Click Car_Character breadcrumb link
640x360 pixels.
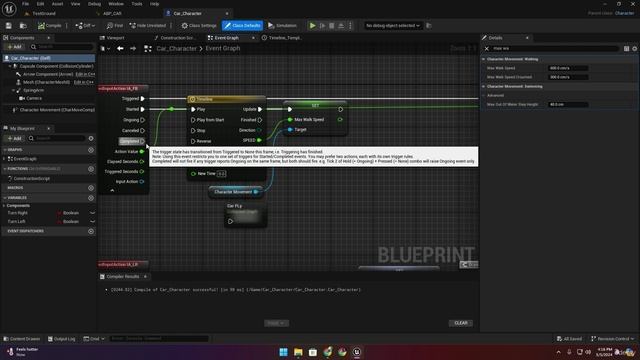click(x=176, y=49)
